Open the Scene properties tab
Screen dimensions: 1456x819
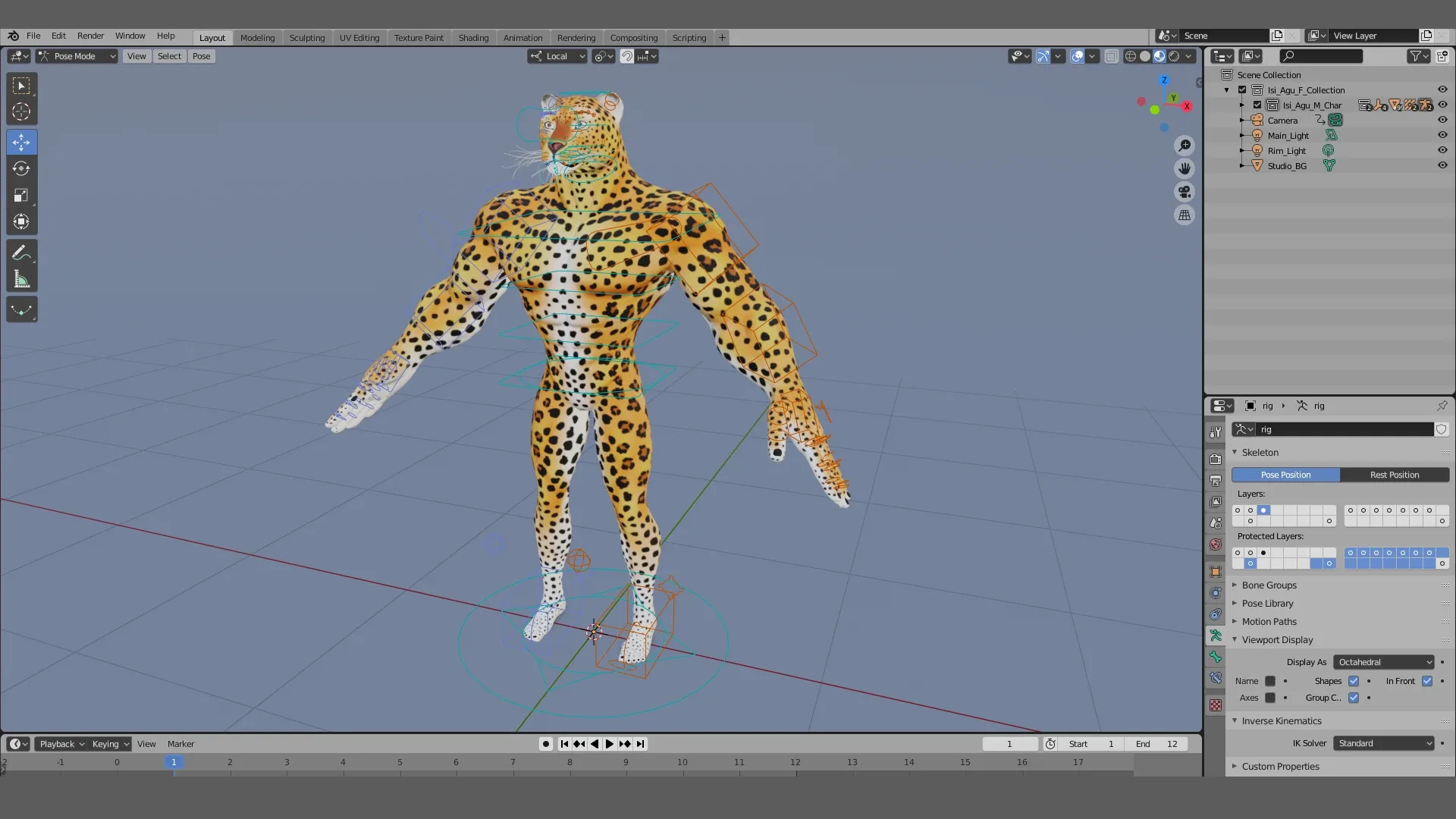(1216, 522)
